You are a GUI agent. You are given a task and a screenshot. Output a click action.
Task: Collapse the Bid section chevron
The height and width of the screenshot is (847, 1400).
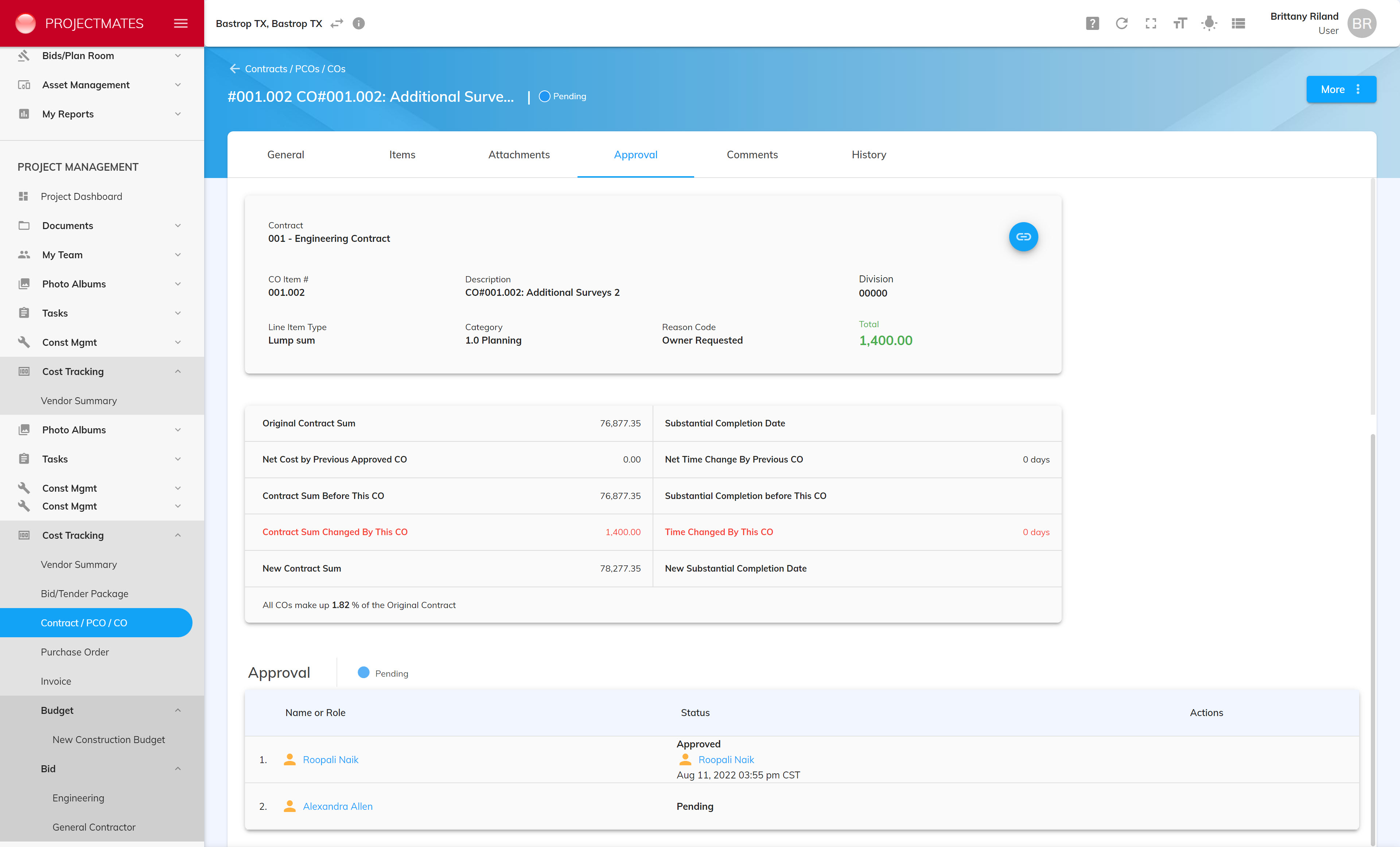(178, 769)
